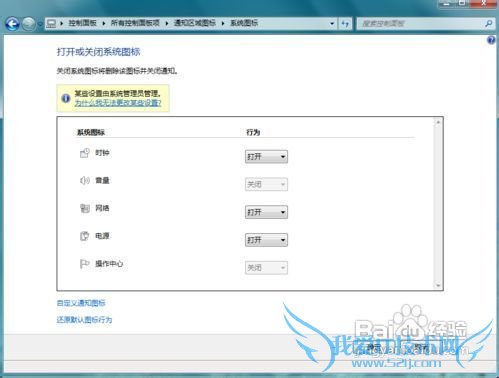Open help via the question mark icon
The width and height of the screenshot is (499, 378).
(x=491, y=40)
